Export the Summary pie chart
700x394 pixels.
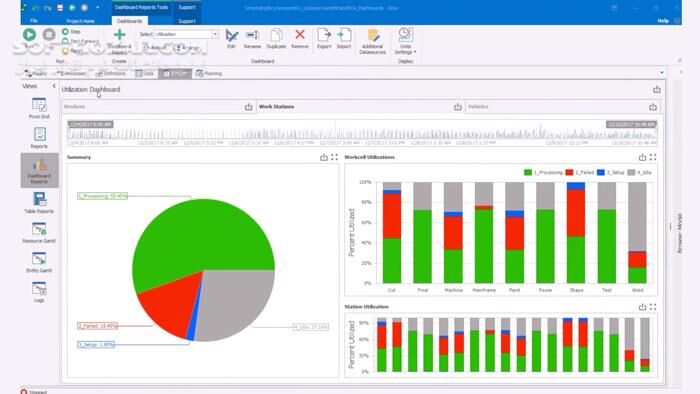[324, 158]
